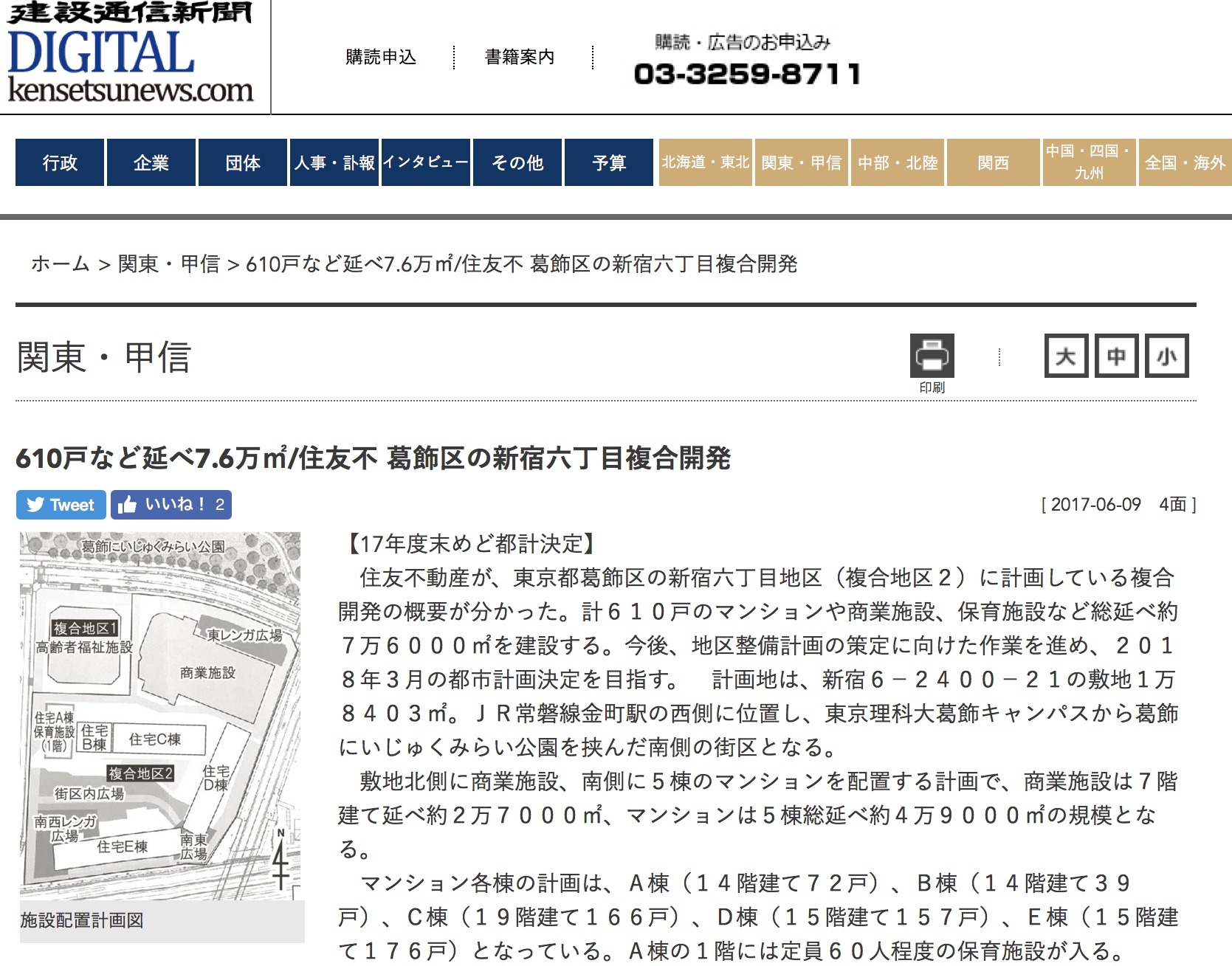Select the 行政 menu tab
Screen dimensions: 1232x966
click(x=60, y=162)
